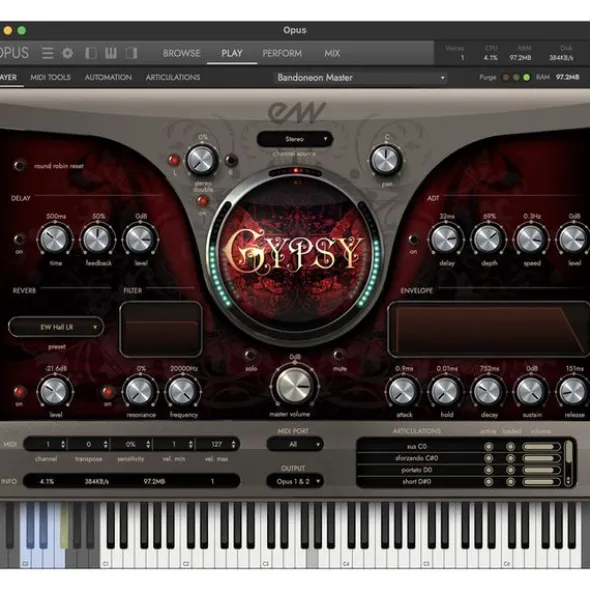Switch to the Perform tab
590x591 pixels.
click(282, 53)
